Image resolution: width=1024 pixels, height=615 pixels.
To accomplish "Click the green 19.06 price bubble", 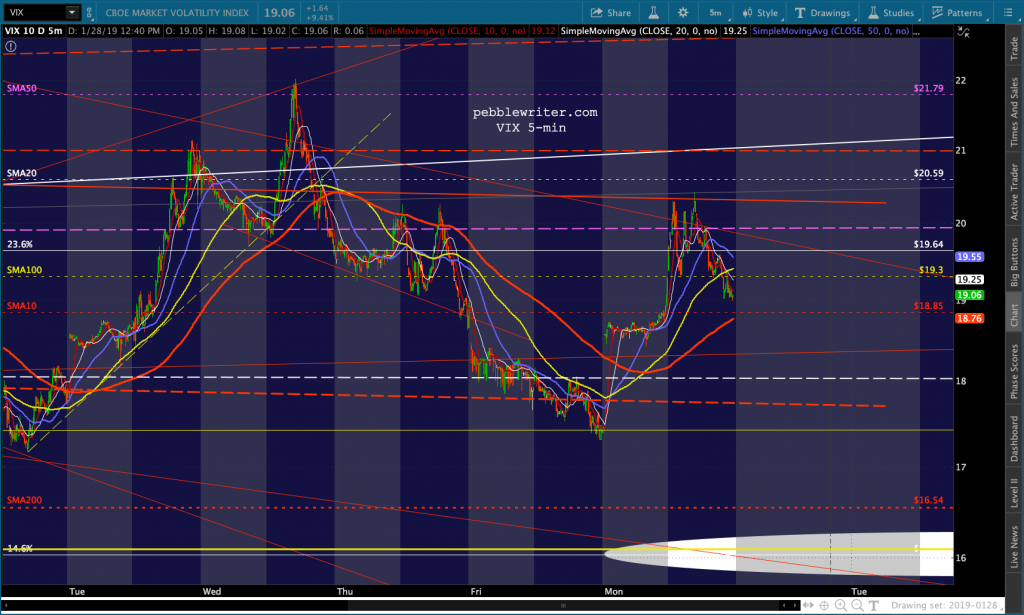I will 969,294.
